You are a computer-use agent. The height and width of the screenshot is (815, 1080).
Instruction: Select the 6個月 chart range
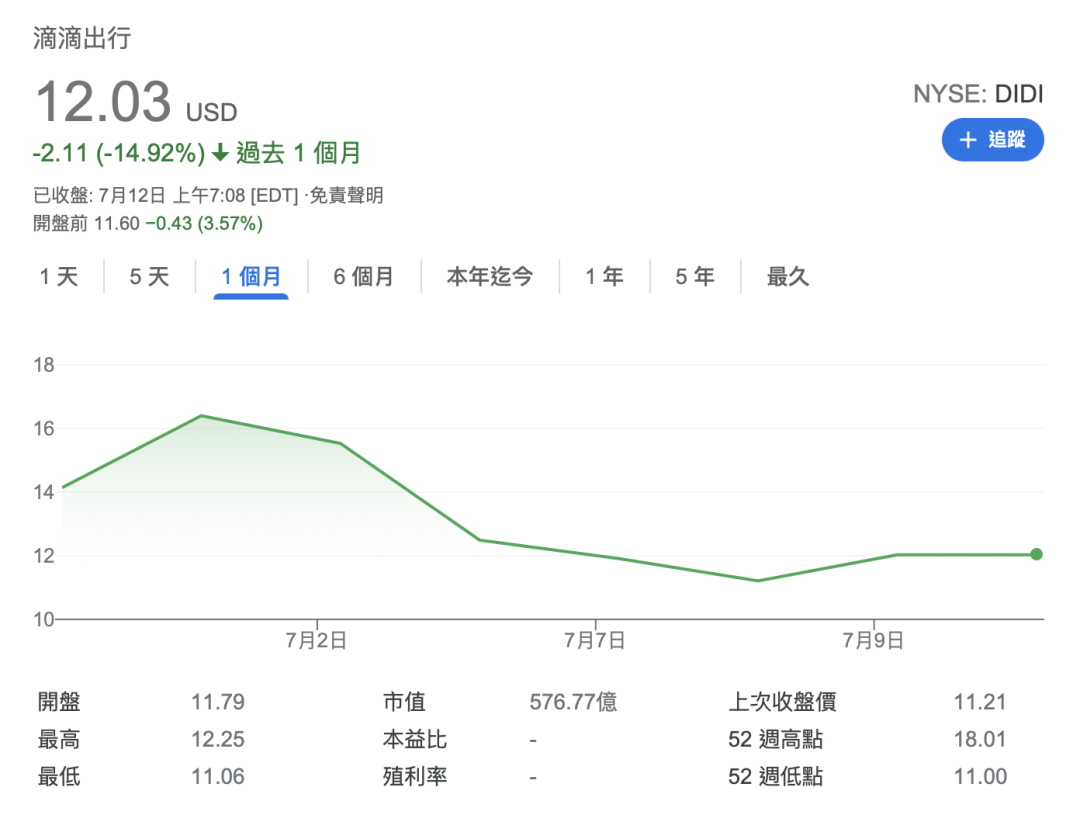click(364, 276)
